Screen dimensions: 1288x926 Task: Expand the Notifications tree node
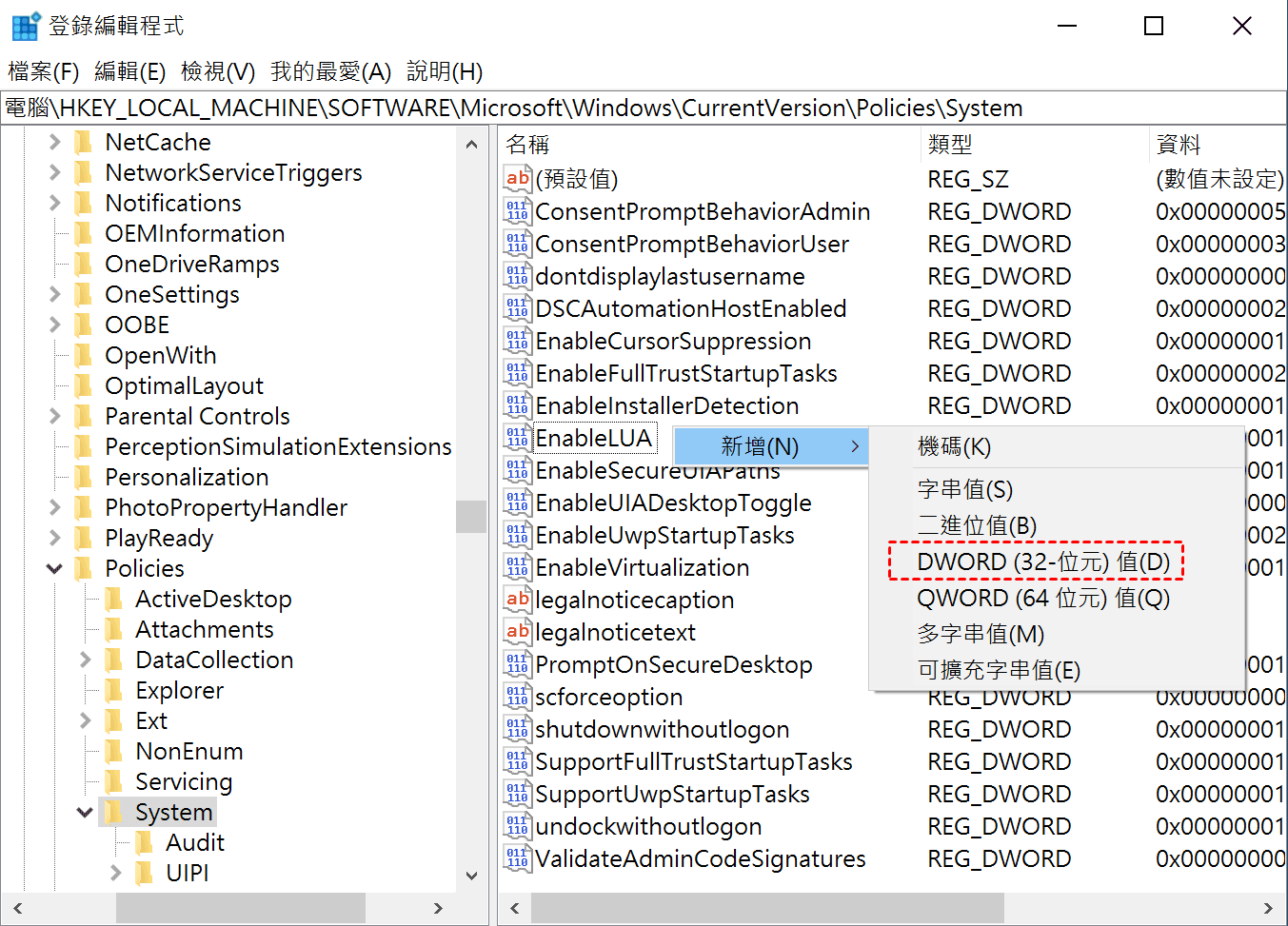pos(54,203)
